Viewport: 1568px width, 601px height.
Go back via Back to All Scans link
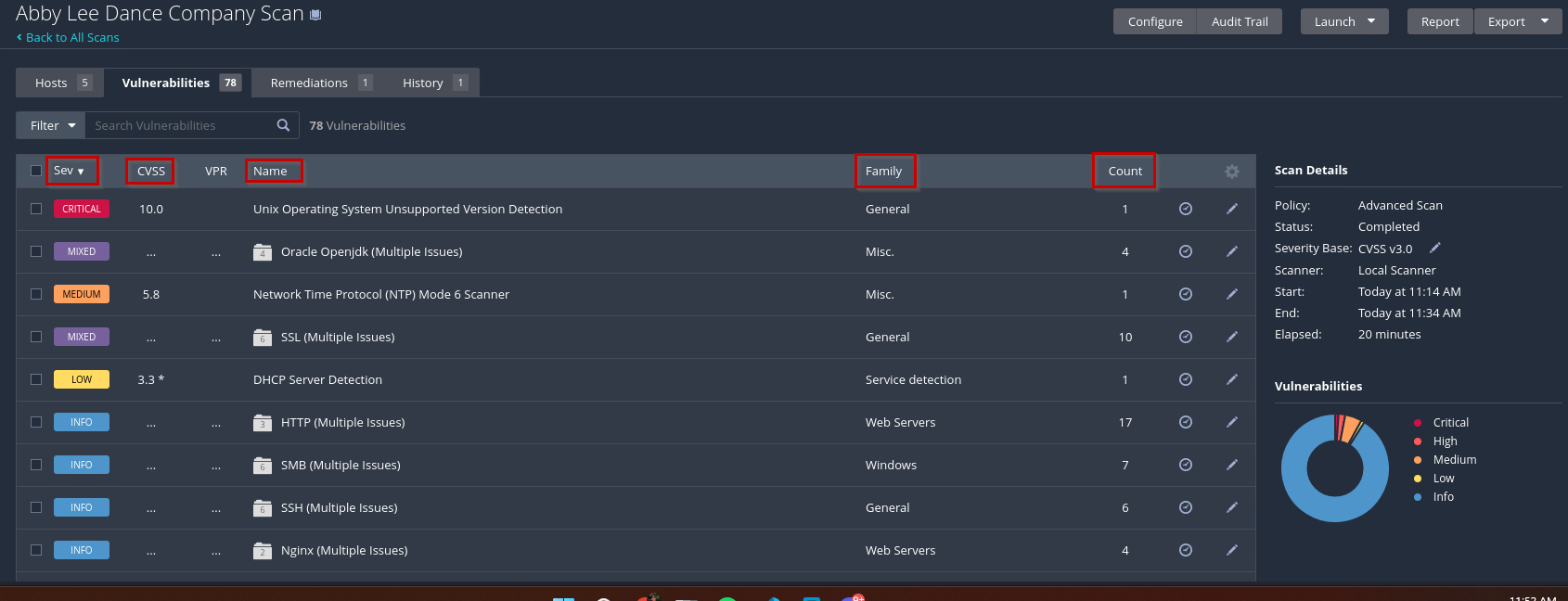(x=71, y=37)
